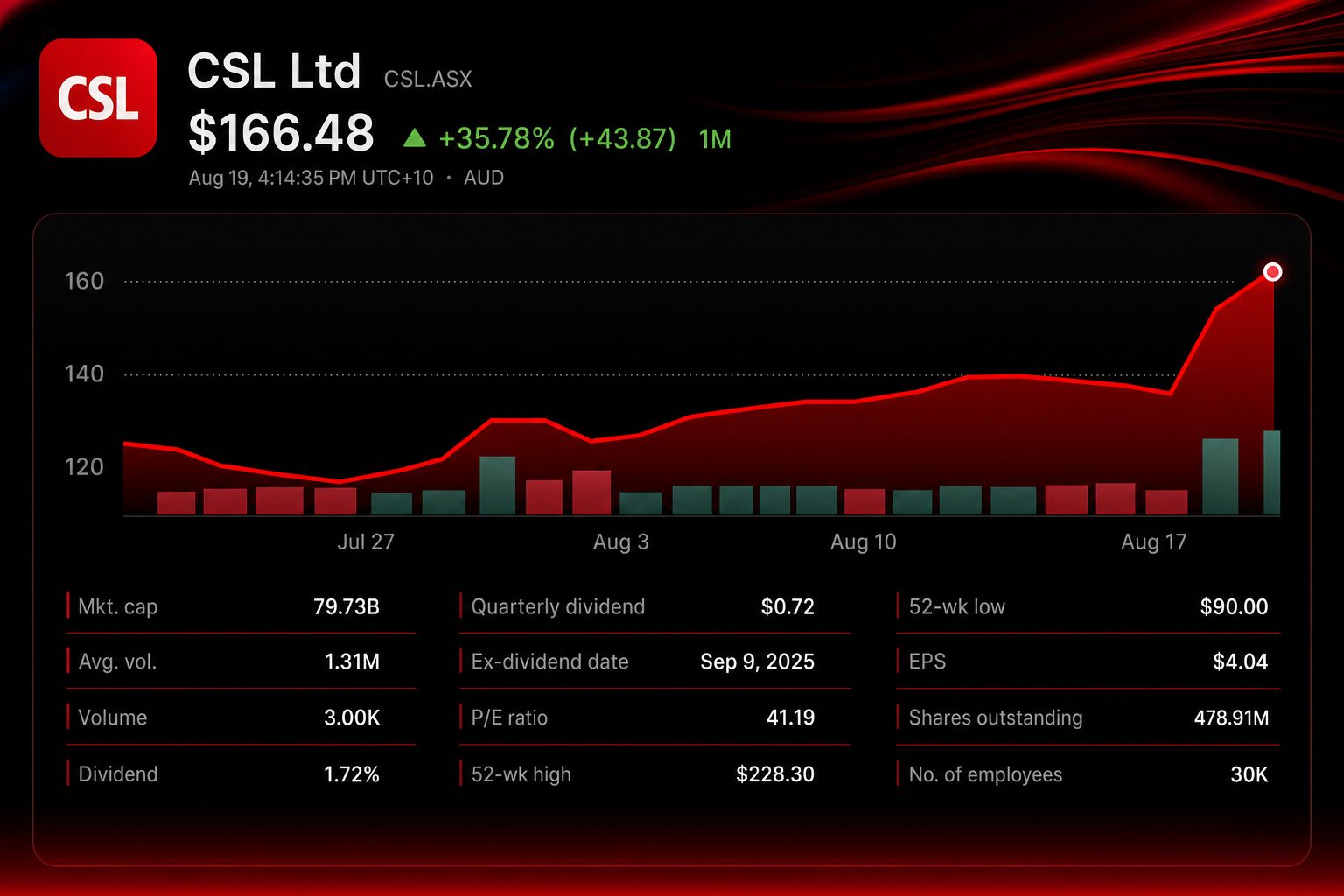
Task: Click the red CSL logo icon
Action: click(98, 98)
